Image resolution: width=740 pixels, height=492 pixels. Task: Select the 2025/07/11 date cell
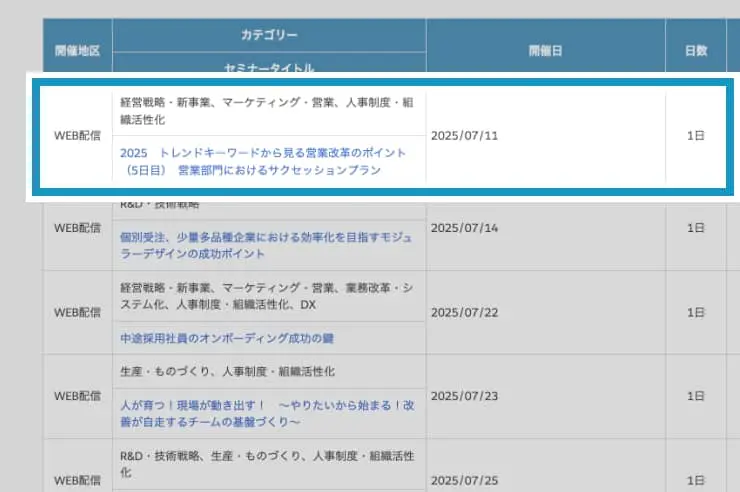[x=463, y=136]
